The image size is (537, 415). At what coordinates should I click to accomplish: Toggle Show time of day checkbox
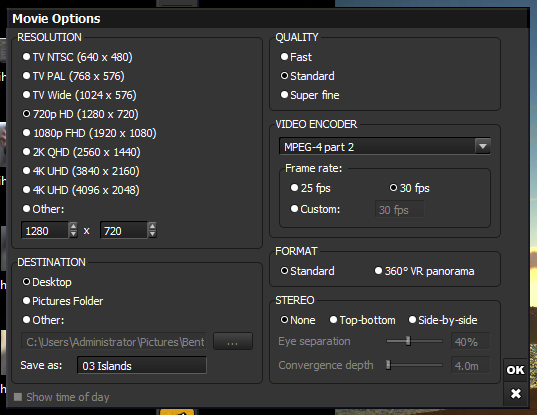coord(18,397)
